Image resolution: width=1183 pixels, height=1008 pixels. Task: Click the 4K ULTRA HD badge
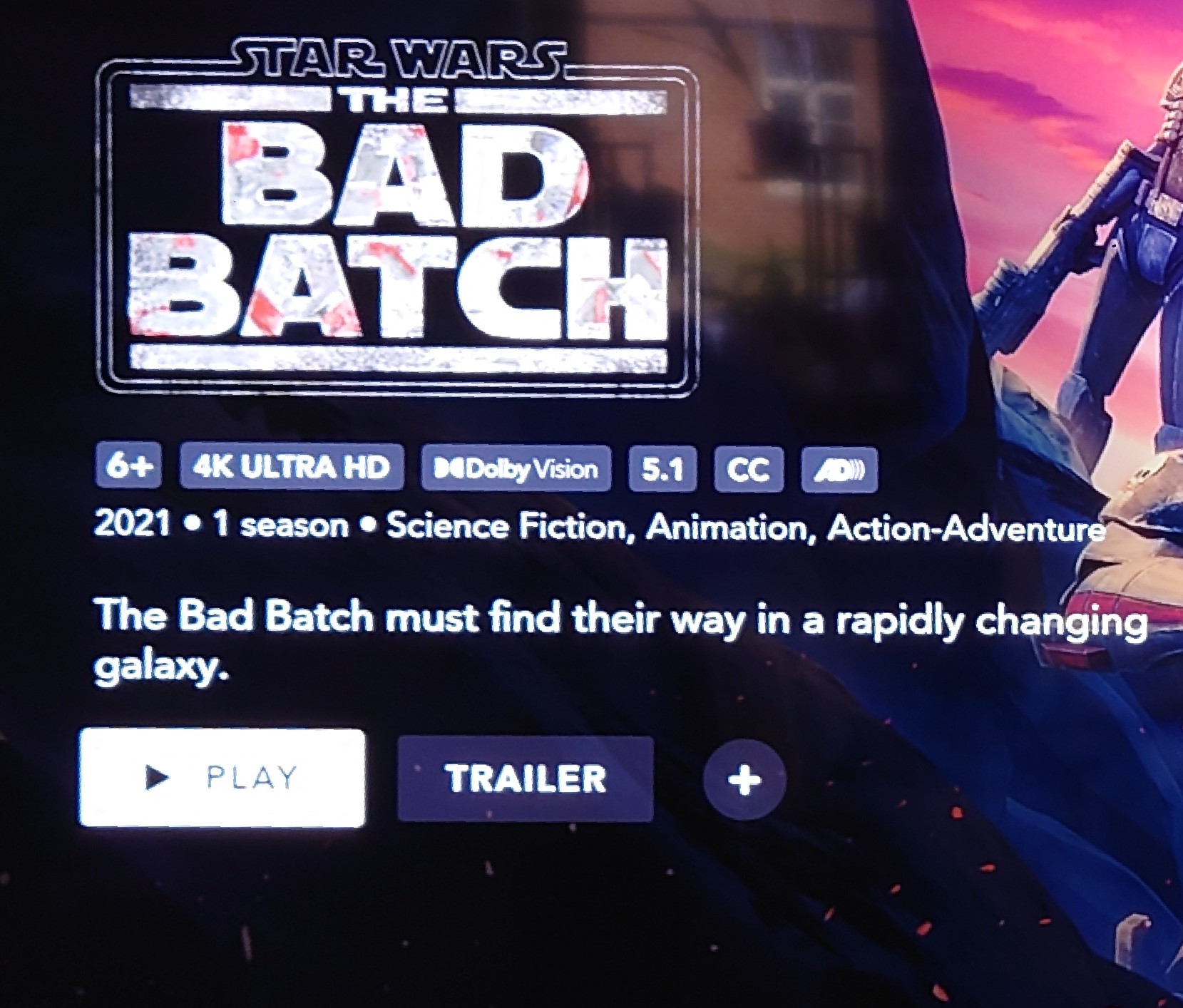(x=292, y=467)
